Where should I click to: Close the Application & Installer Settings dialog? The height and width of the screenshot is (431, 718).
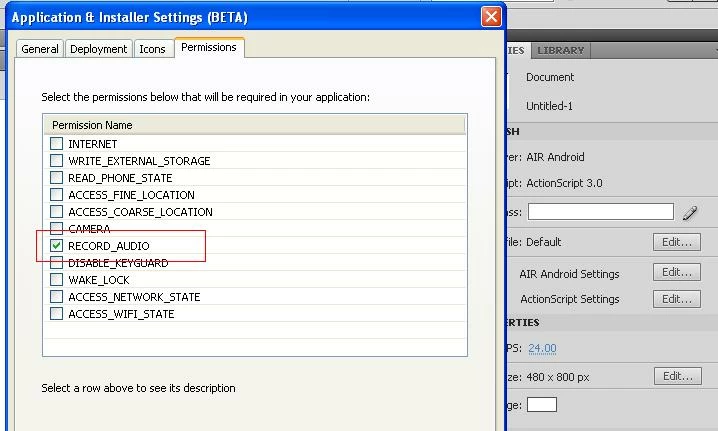491,17
